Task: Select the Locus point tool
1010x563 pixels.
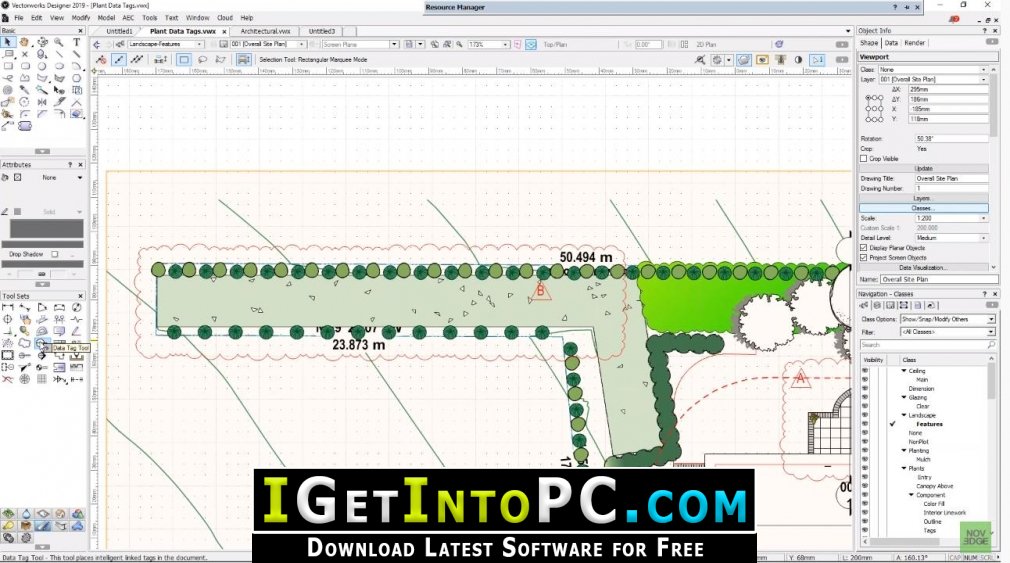Action: click(x=24, y=54)
